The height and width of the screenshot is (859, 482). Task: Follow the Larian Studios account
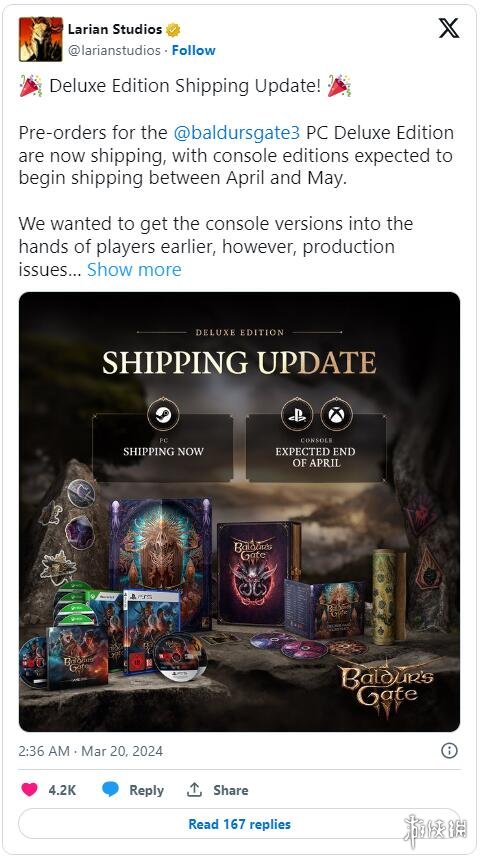click(x=193, y=50)
